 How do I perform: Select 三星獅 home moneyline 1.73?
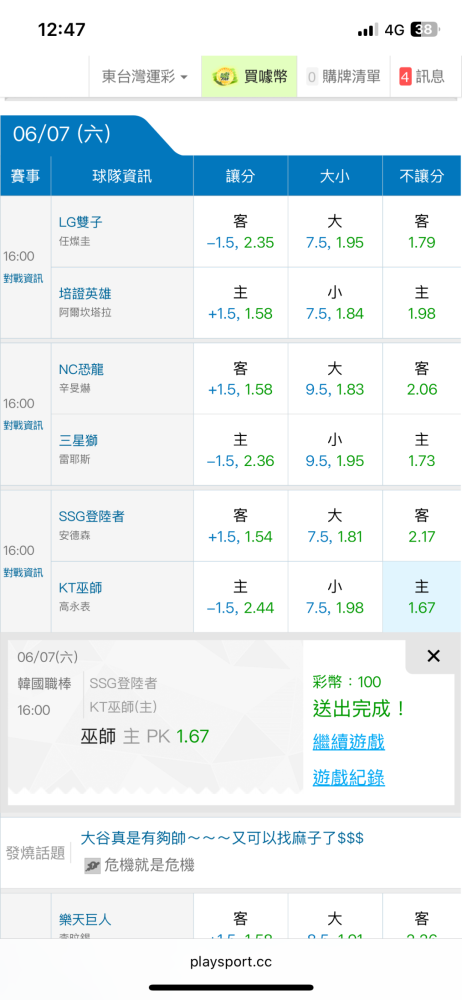422,450
